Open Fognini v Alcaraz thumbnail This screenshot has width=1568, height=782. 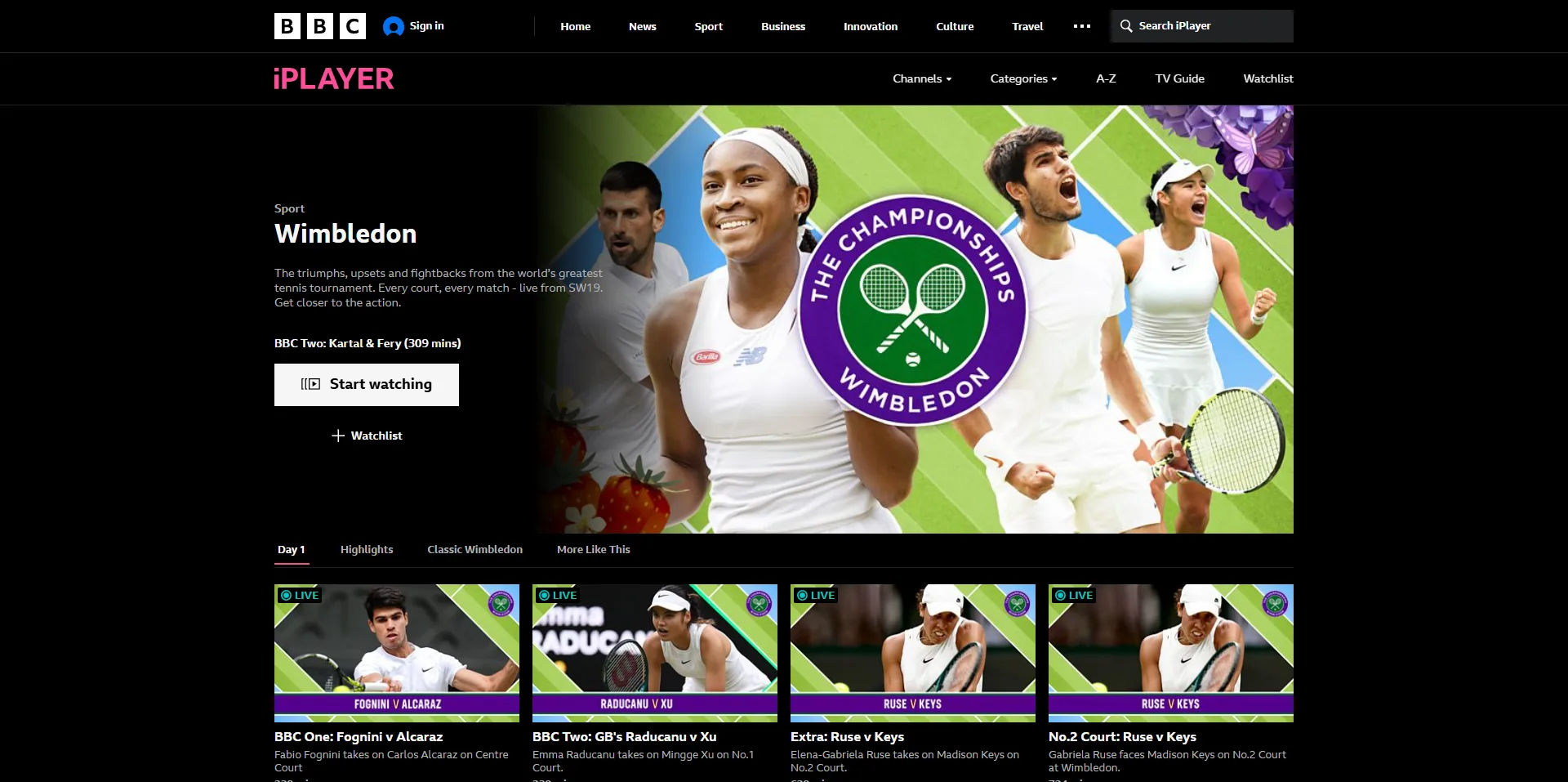pyautogui.click(x=397, y=653)
